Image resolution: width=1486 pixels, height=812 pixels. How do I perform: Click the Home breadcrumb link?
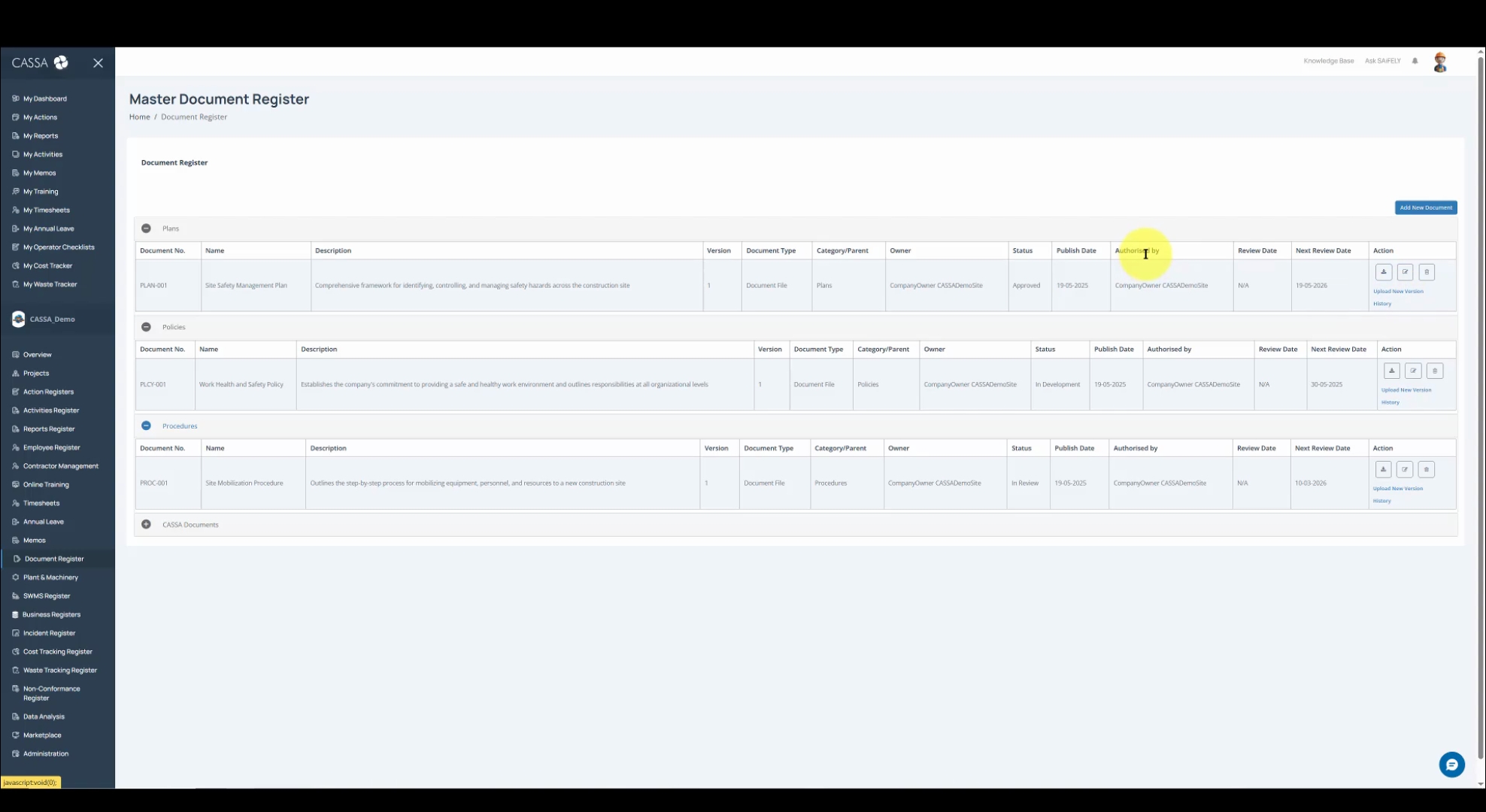coord(139,117)
